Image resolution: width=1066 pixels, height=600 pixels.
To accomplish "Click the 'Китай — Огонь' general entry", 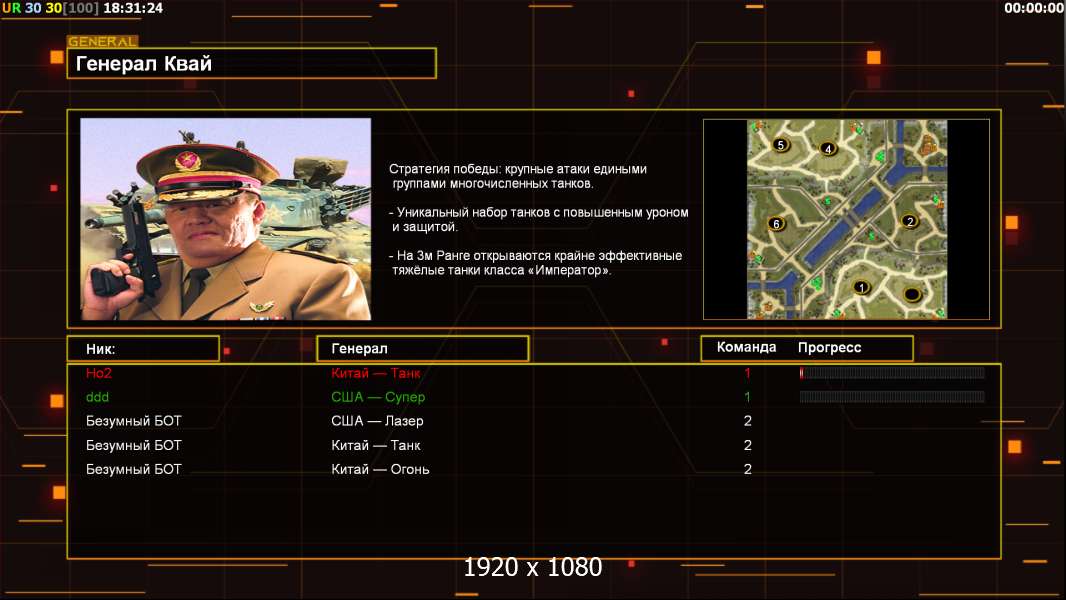I will point(380,469).
